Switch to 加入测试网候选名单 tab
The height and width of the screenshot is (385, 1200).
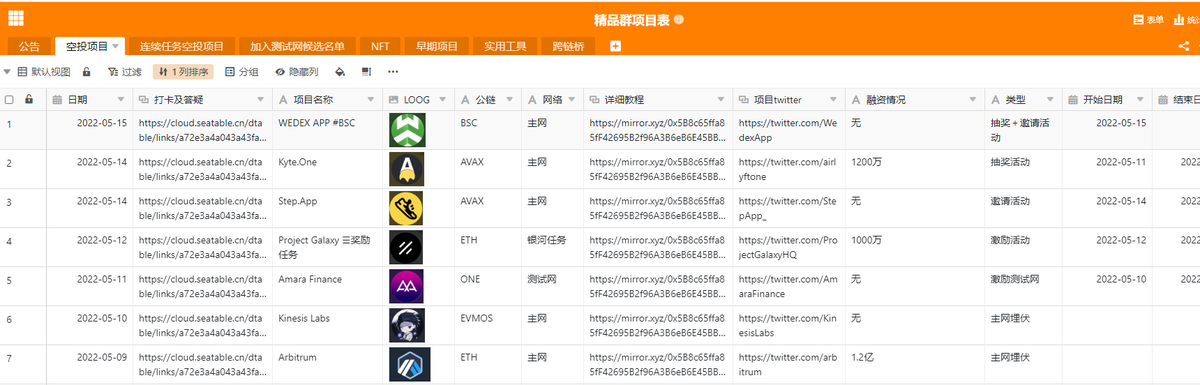tap(298, 46)
